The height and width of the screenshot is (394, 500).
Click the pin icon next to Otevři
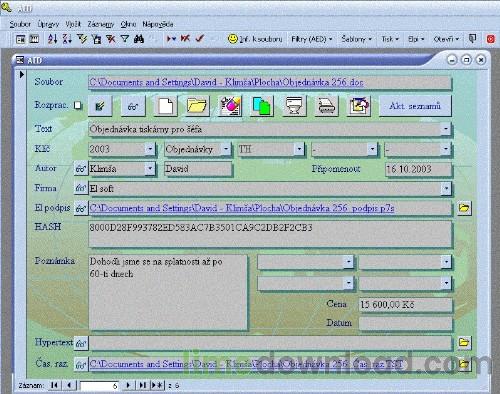tap(472, 39)
